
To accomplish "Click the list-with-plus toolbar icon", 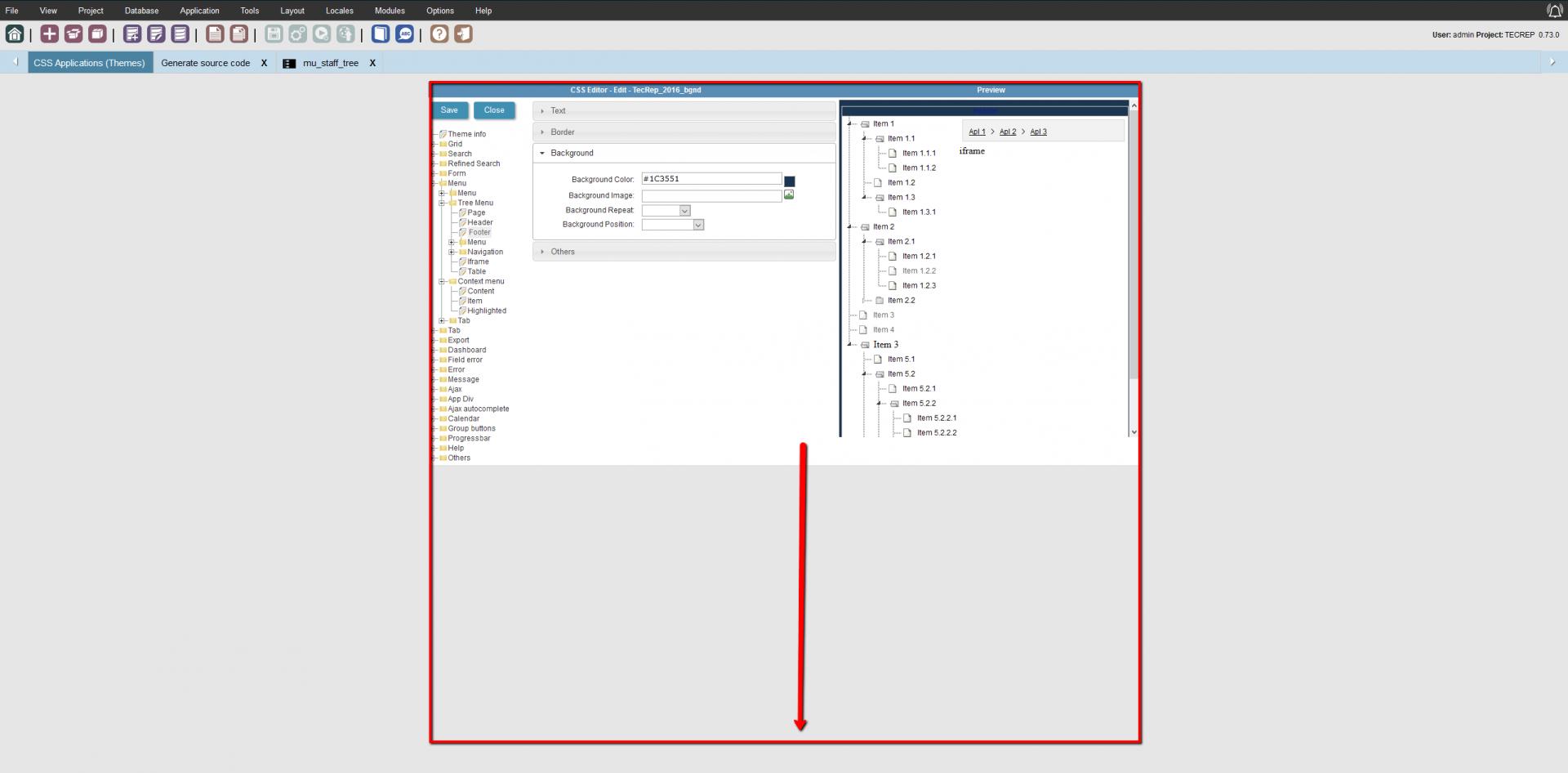I will click(x=132, y=34).
